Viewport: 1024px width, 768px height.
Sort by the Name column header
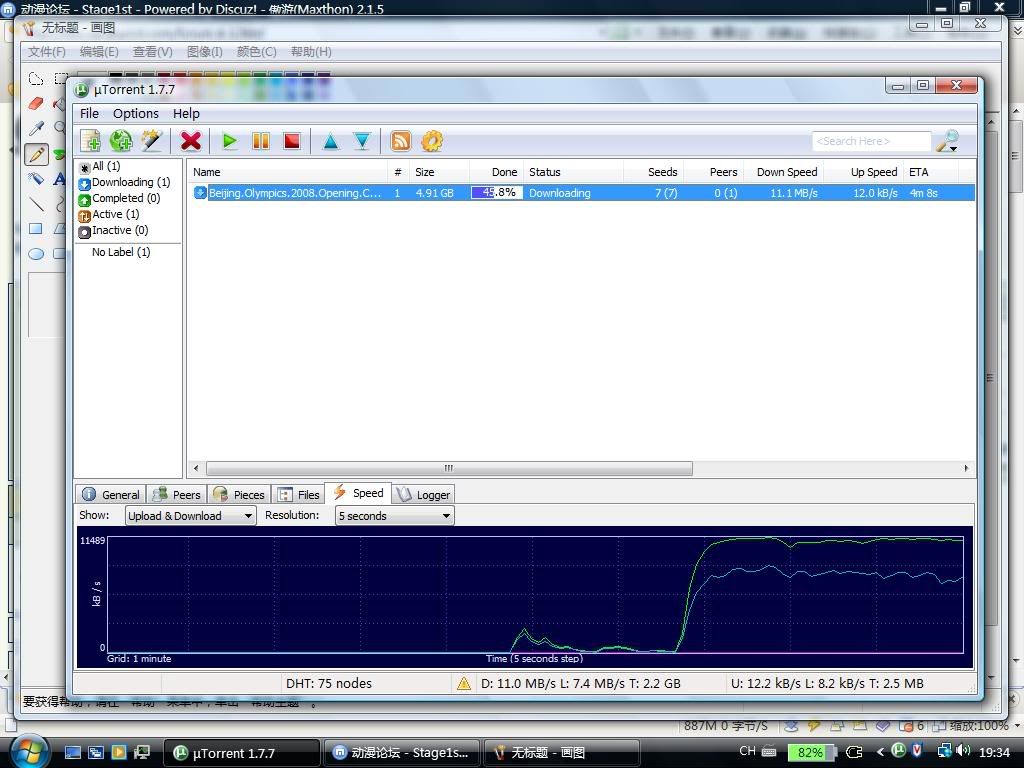(287, 172)
